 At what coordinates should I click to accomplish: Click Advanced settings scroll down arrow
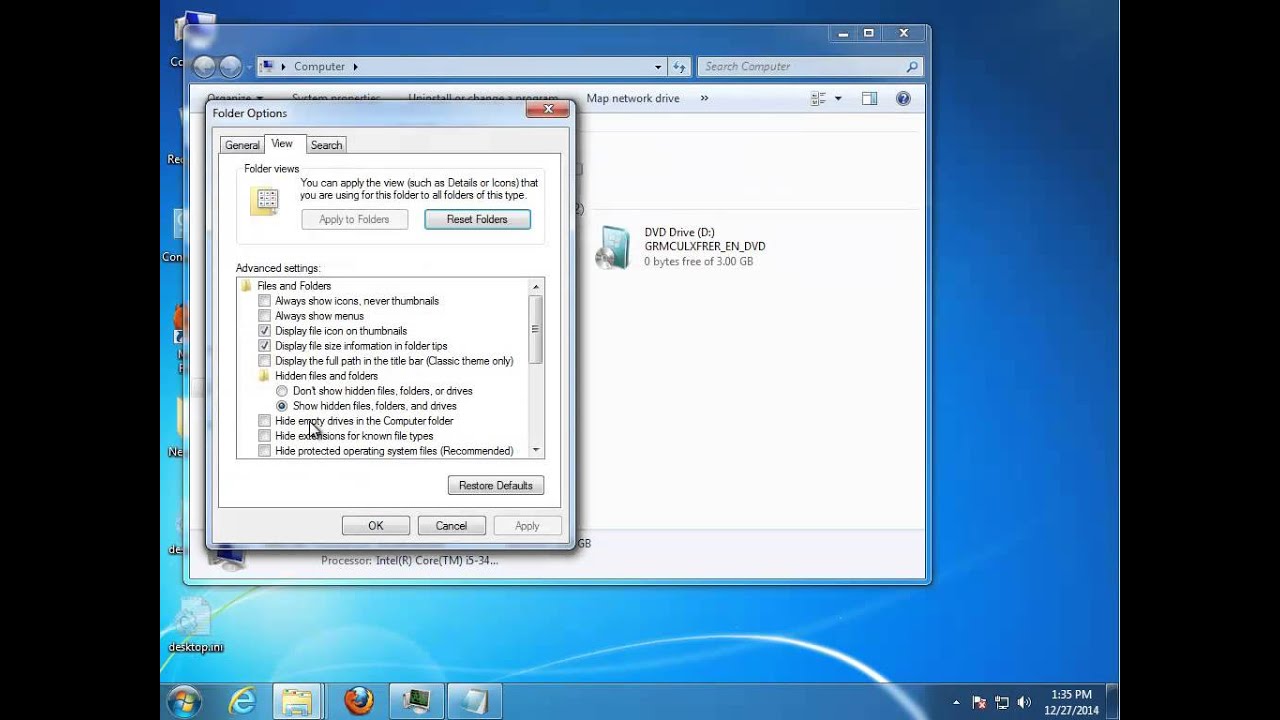536,450
